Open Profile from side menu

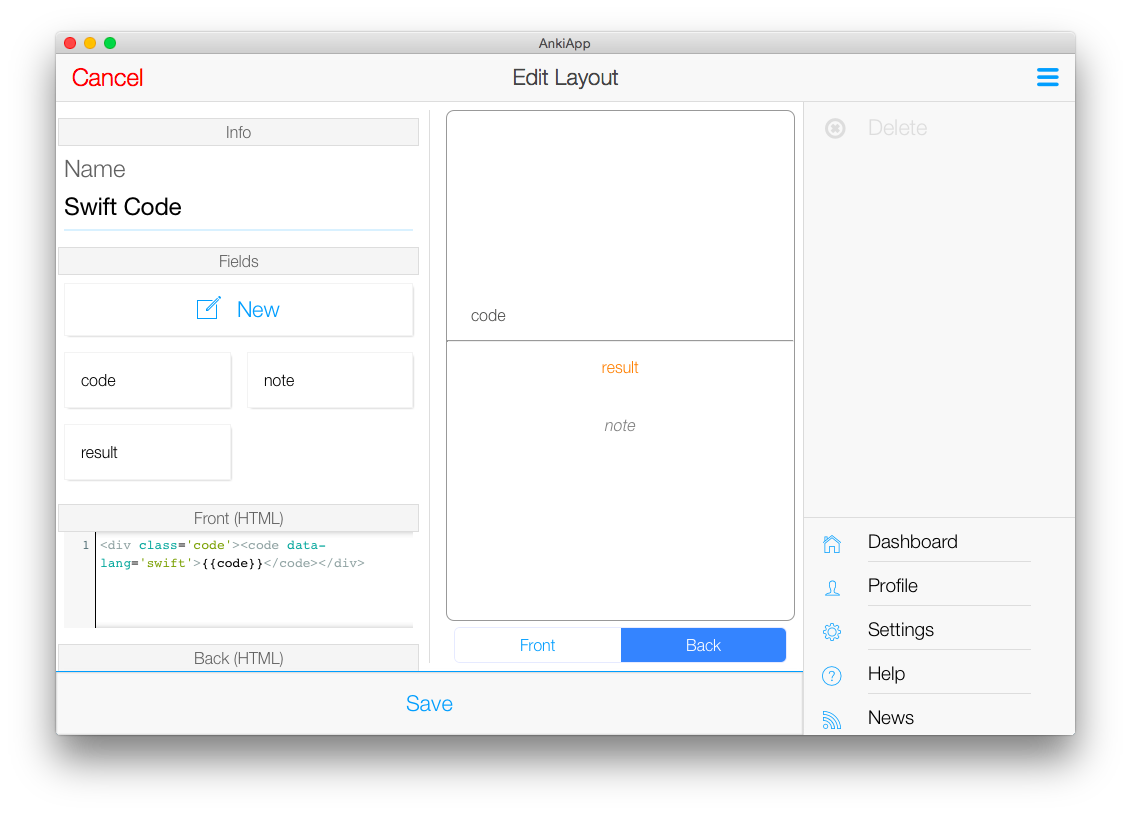tap(893, 586)
